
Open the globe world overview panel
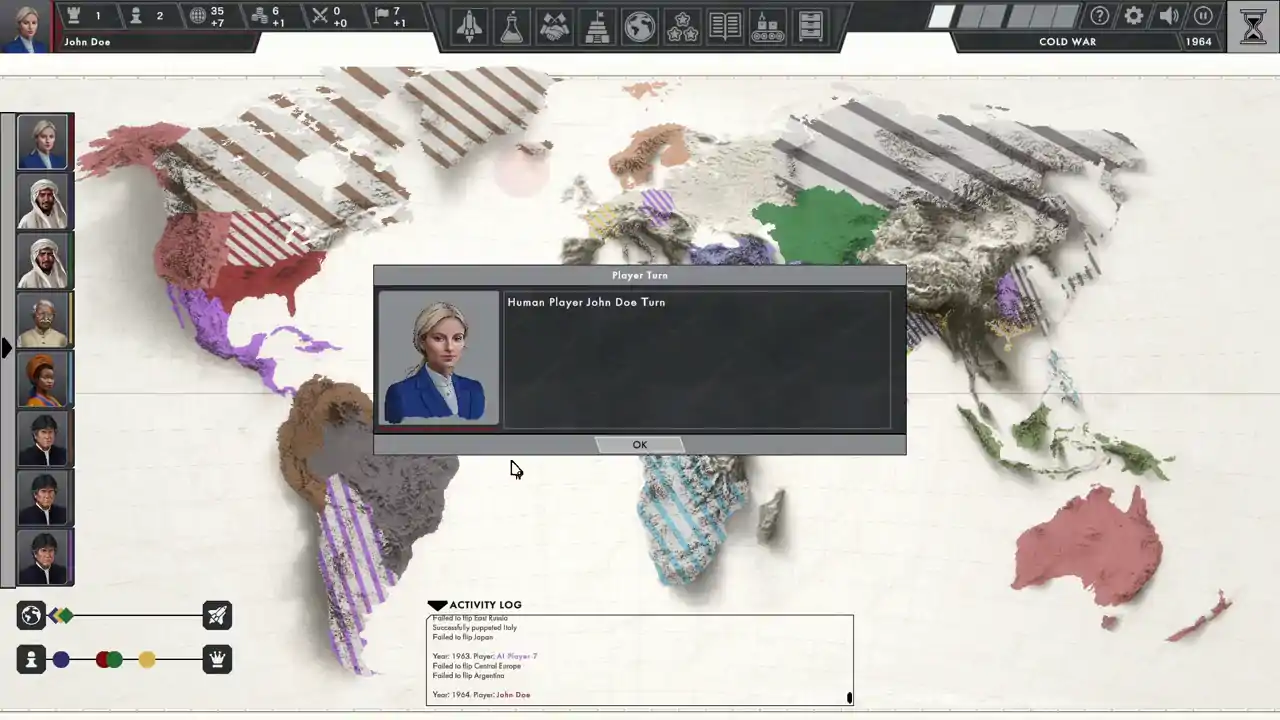click(x=640, y=25)
